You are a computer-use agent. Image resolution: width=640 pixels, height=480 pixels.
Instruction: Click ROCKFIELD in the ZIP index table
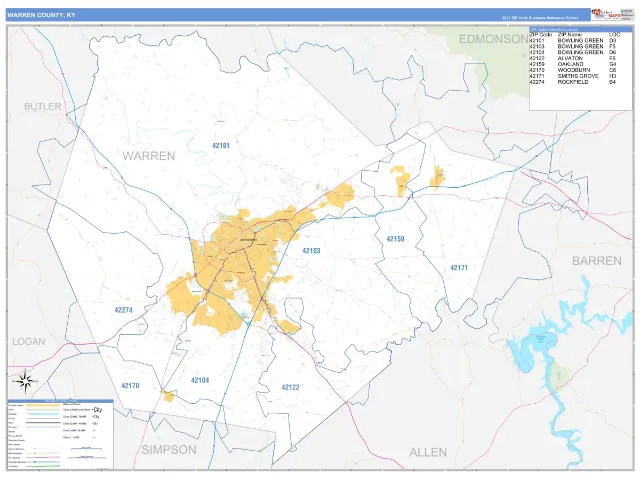(573, 82)
